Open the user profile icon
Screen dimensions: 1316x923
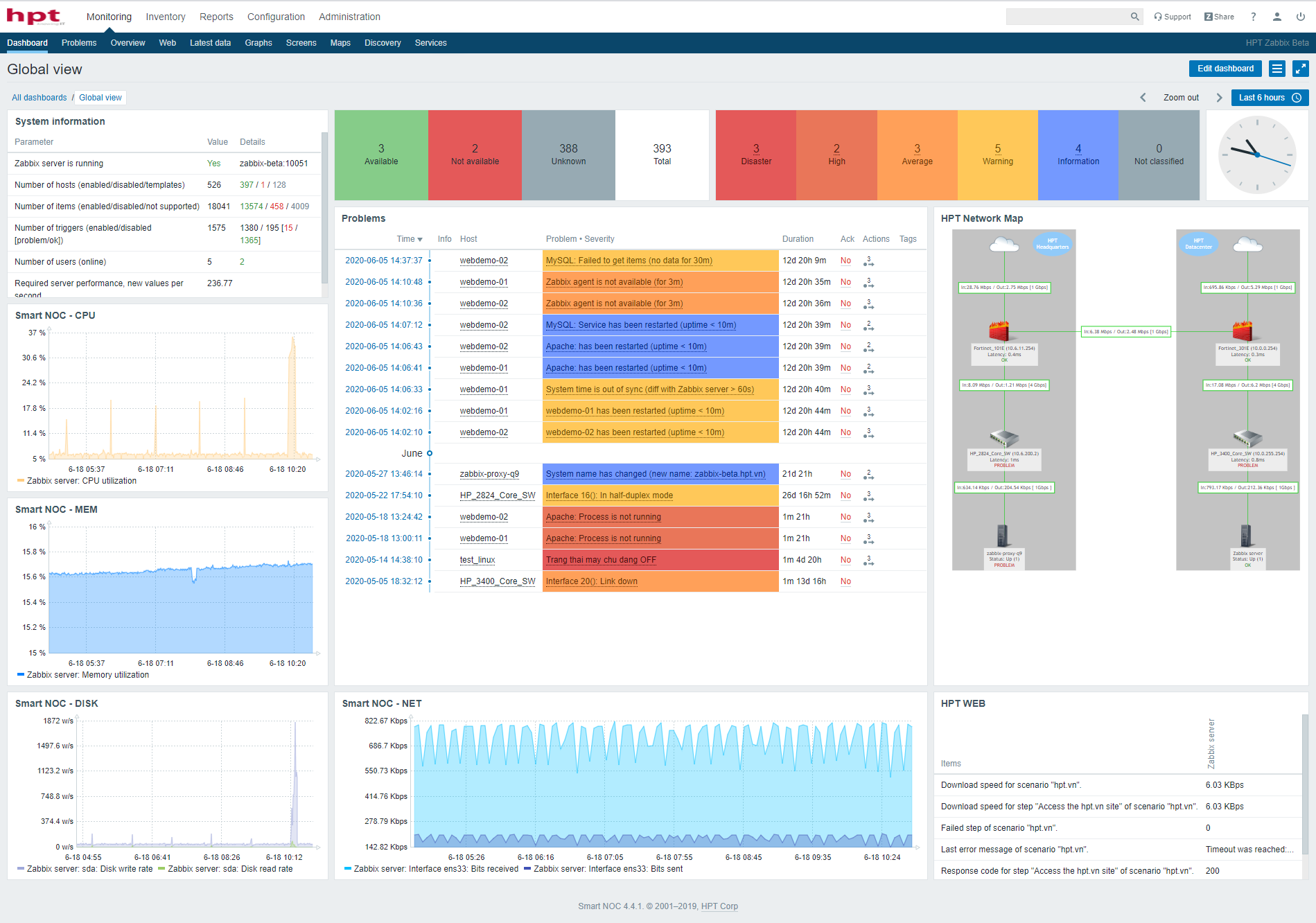[x=1276, y=17]
